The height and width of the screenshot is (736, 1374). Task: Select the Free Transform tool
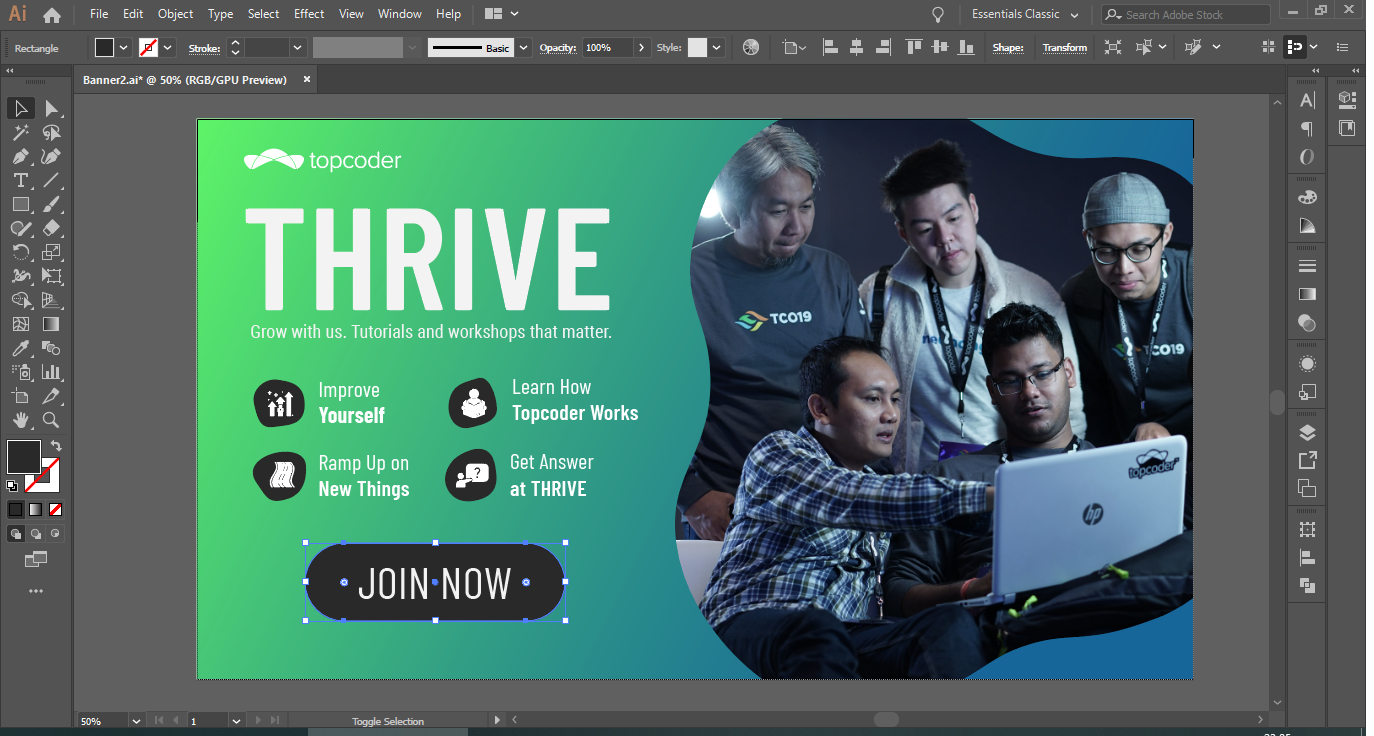click(x=51, y=276)
